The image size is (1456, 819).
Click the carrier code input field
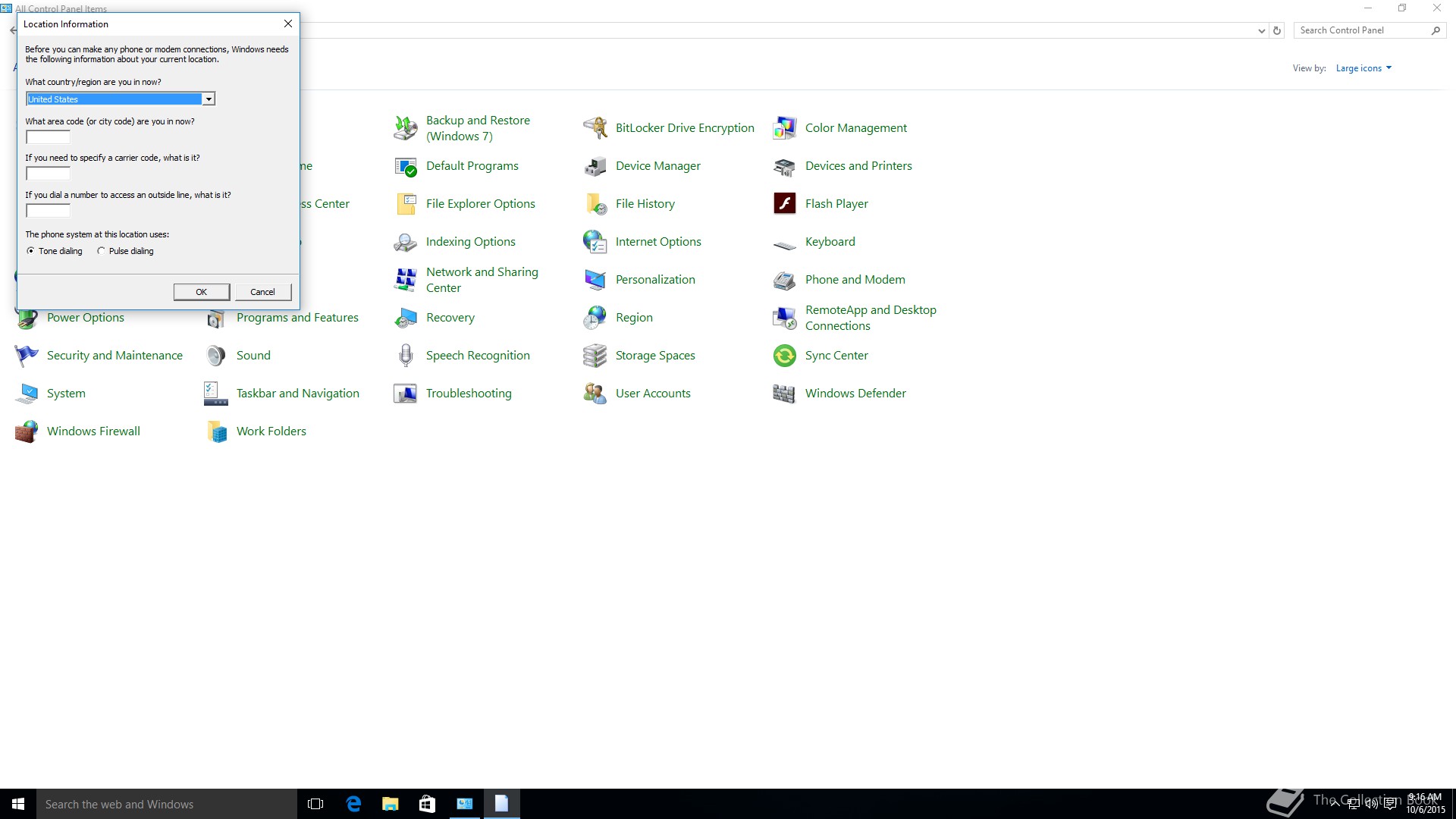click(x=48, y=174)
